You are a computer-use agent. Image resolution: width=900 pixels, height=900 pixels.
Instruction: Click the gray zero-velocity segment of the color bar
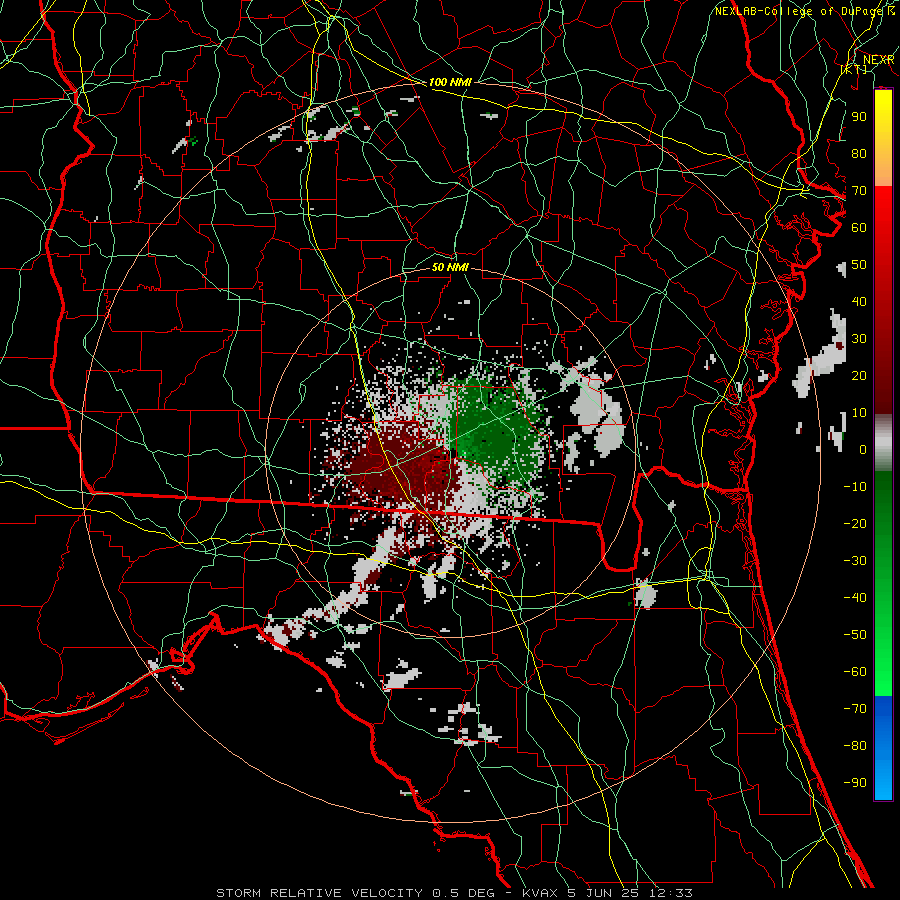click(x=883, y=442)
